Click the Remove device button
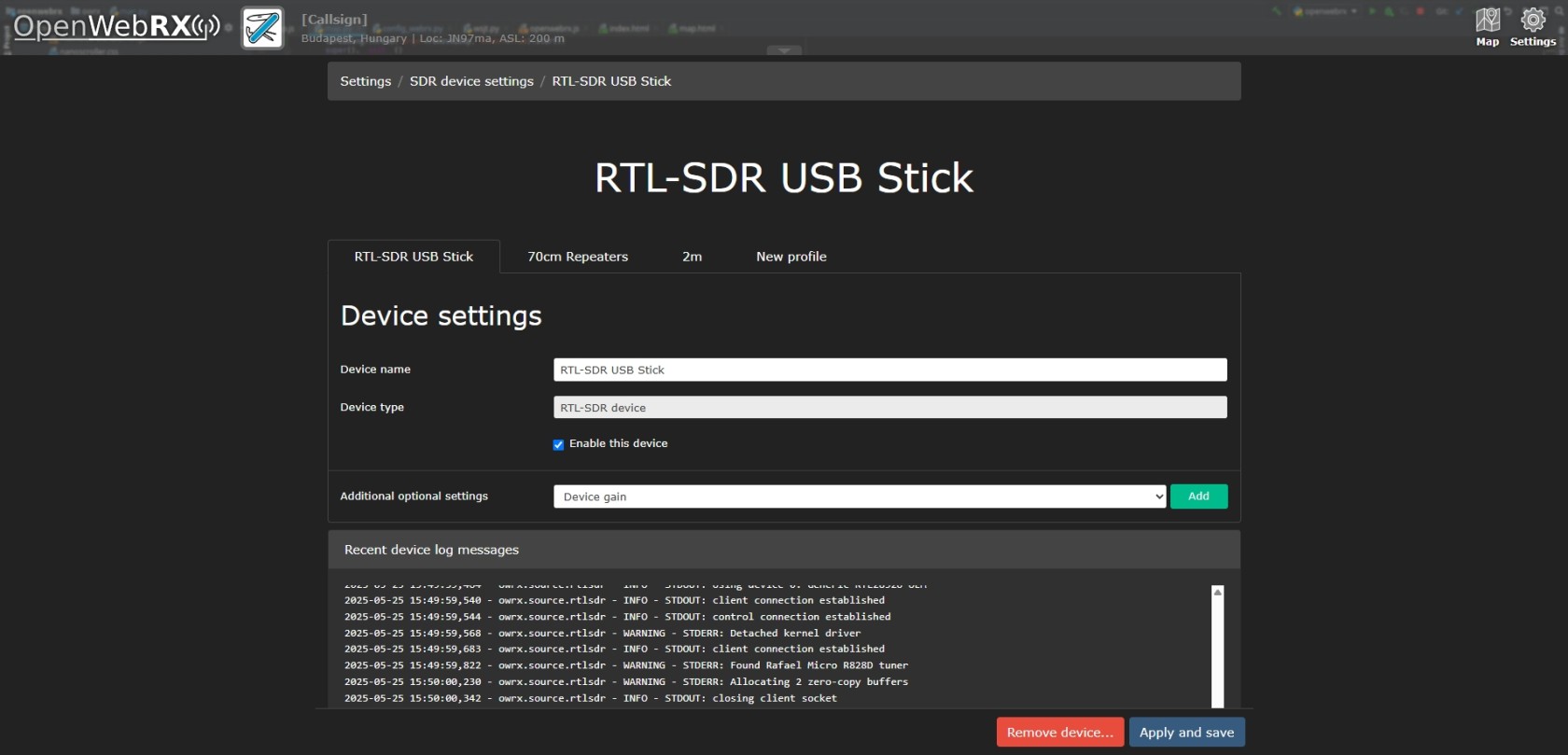The height and width of the screenshot is (755, 1568). 1059,733
